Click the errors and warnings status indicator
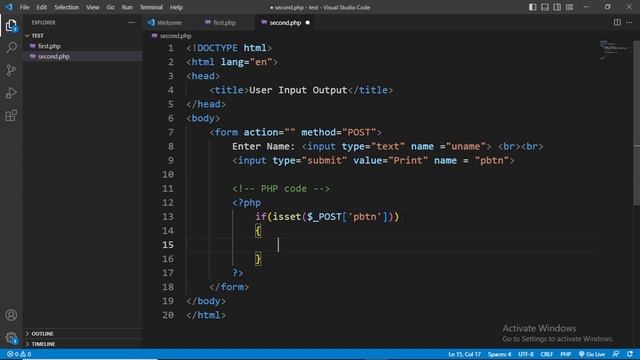The image size is (640, 360). point(19,354)
